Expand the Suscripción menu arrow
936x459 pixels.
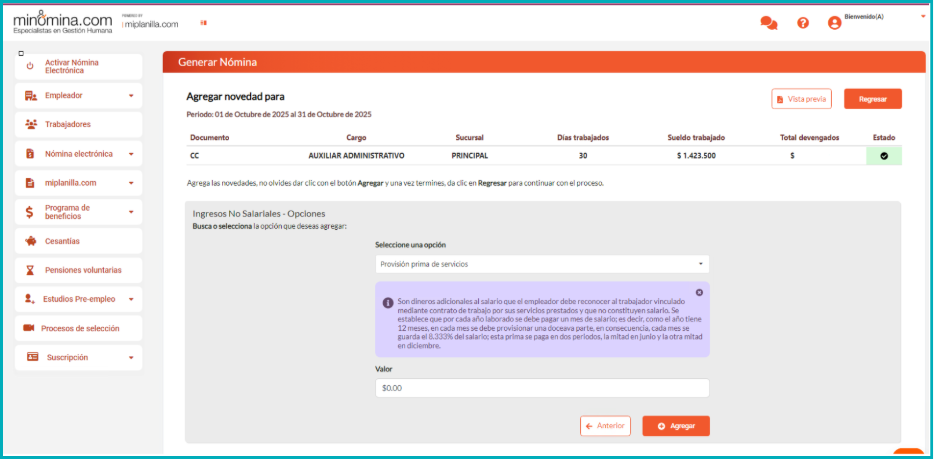[x=131, y=357]
